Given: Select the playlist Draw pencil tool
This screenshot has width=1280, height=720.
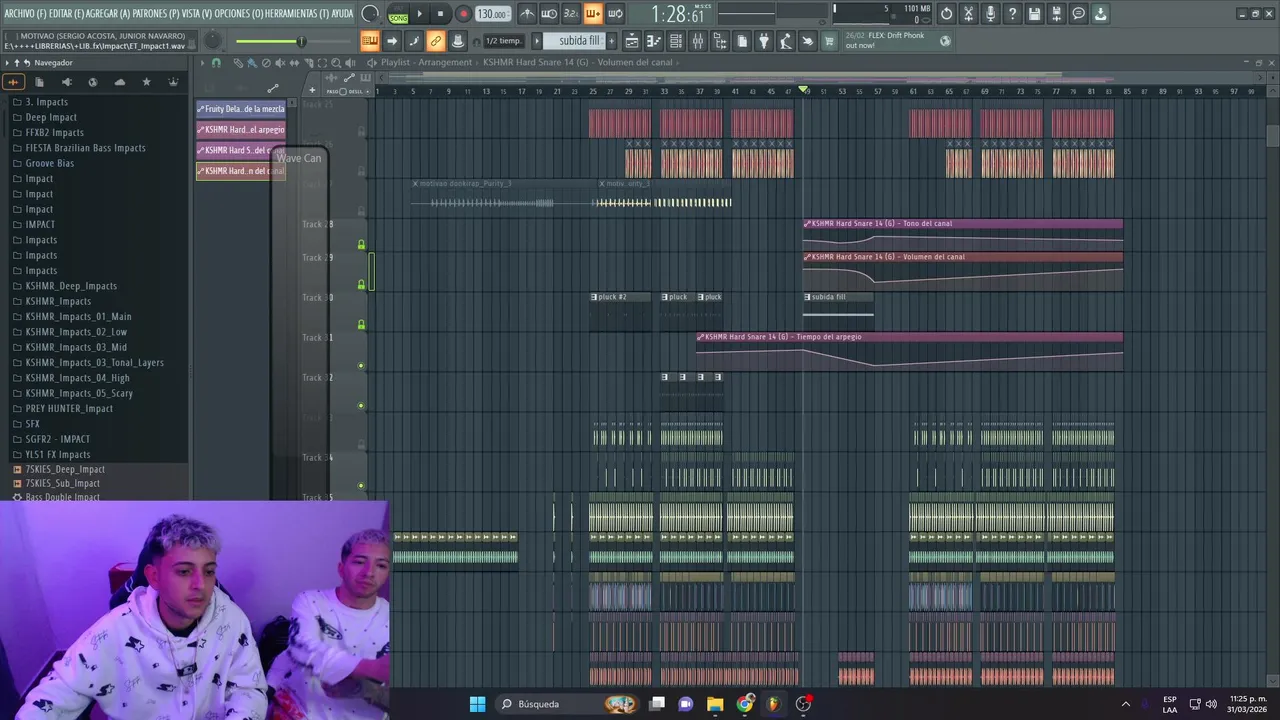Looking at the screenshot, I should 238,62.
